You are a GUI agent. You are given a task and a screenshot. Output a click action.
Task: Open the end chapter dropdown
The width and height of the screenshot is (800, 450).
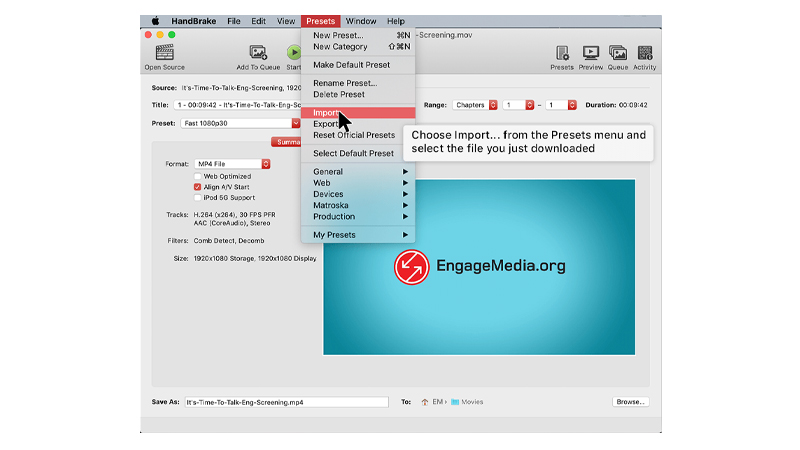pyautogui.click(x=561, y=105)
